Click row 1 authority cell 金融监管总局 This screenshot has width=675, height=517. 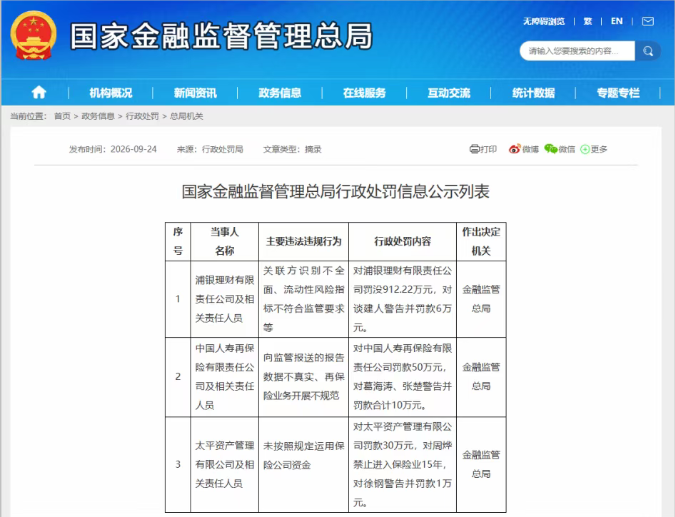(x=481, y=299)
